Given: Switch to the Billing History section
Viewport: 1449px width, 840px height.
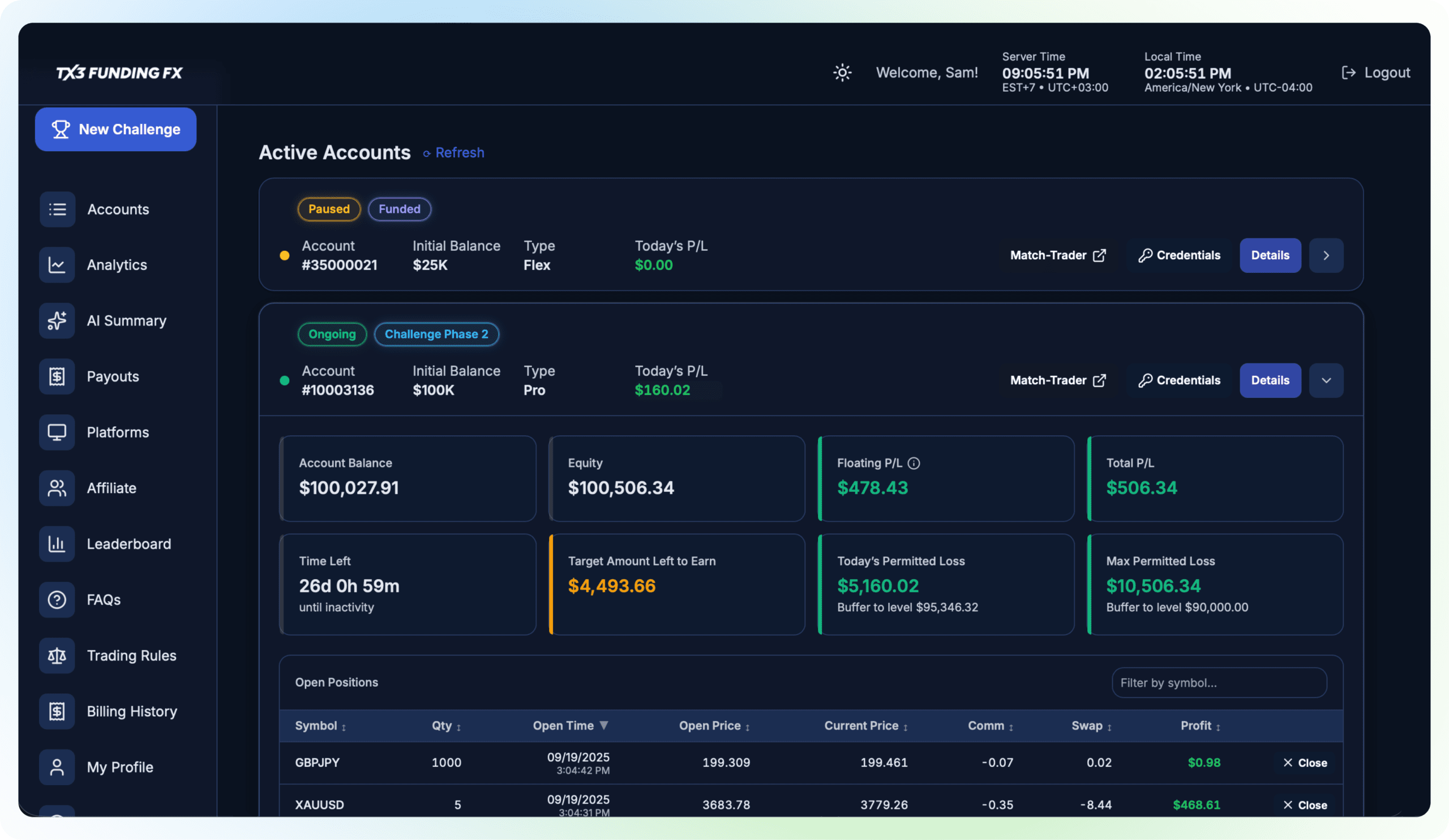Looking at the screenshot, I should pos(132,711).
